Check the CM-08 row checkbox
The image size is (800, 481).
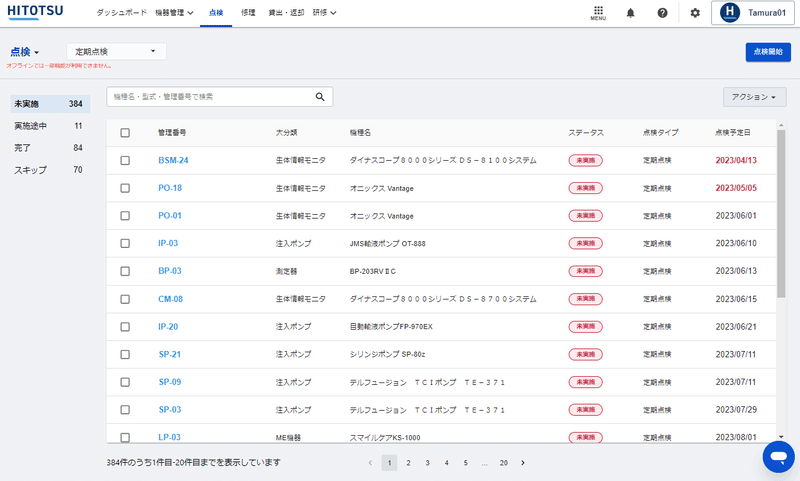pos(125,299)
